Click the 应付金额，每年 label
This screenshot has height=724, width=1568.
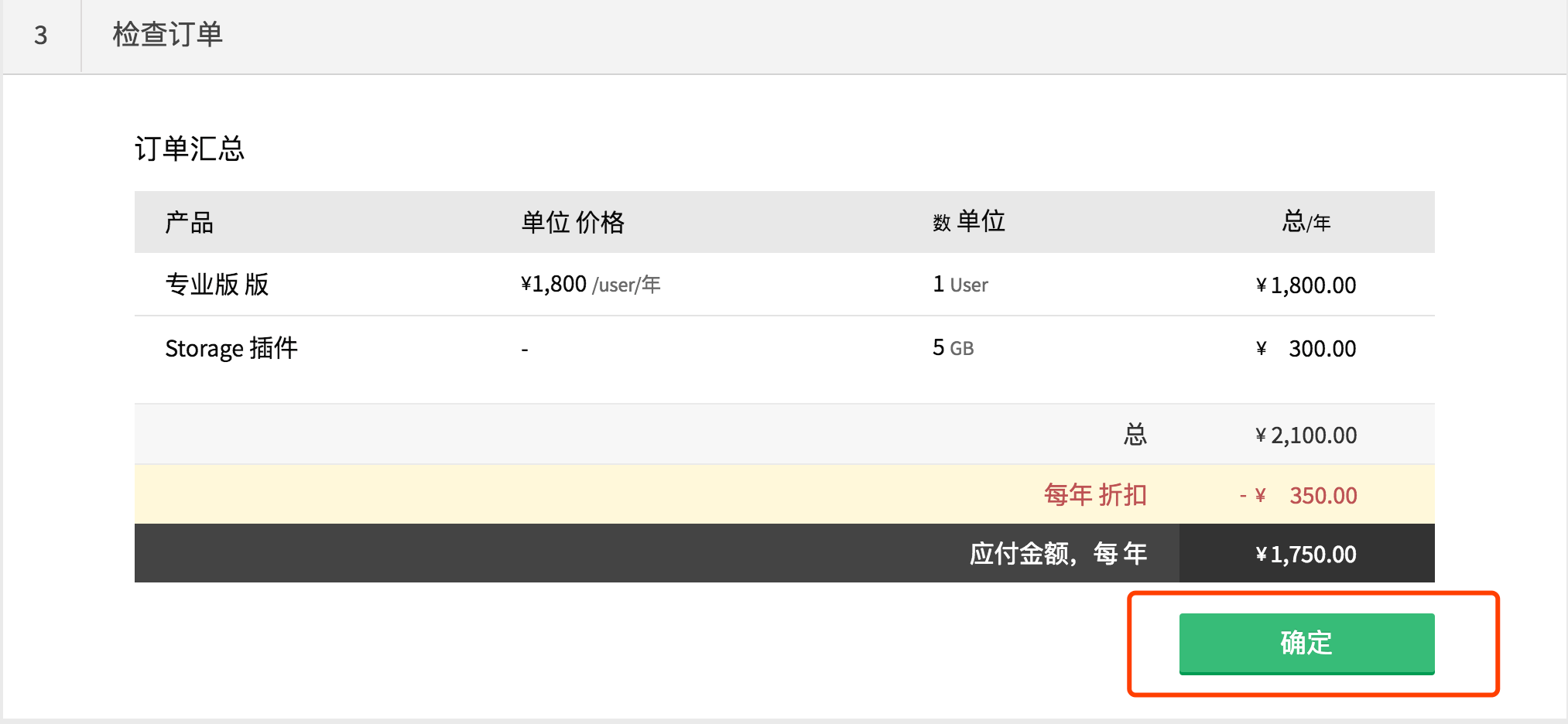tap(1058, 554)
